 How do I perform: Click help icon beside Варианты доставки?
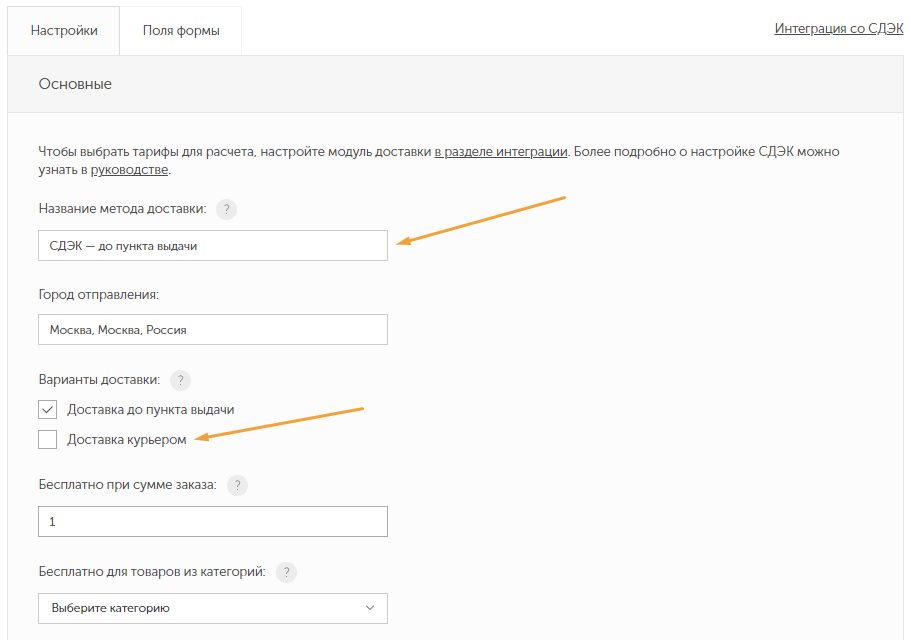click(180, 380)
